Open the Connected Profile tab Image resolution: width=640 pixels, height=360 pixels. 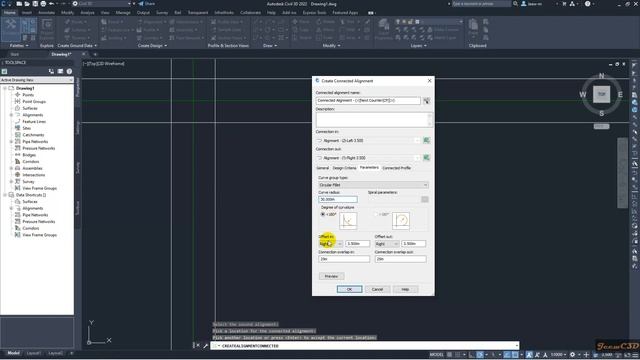point(396,168)
